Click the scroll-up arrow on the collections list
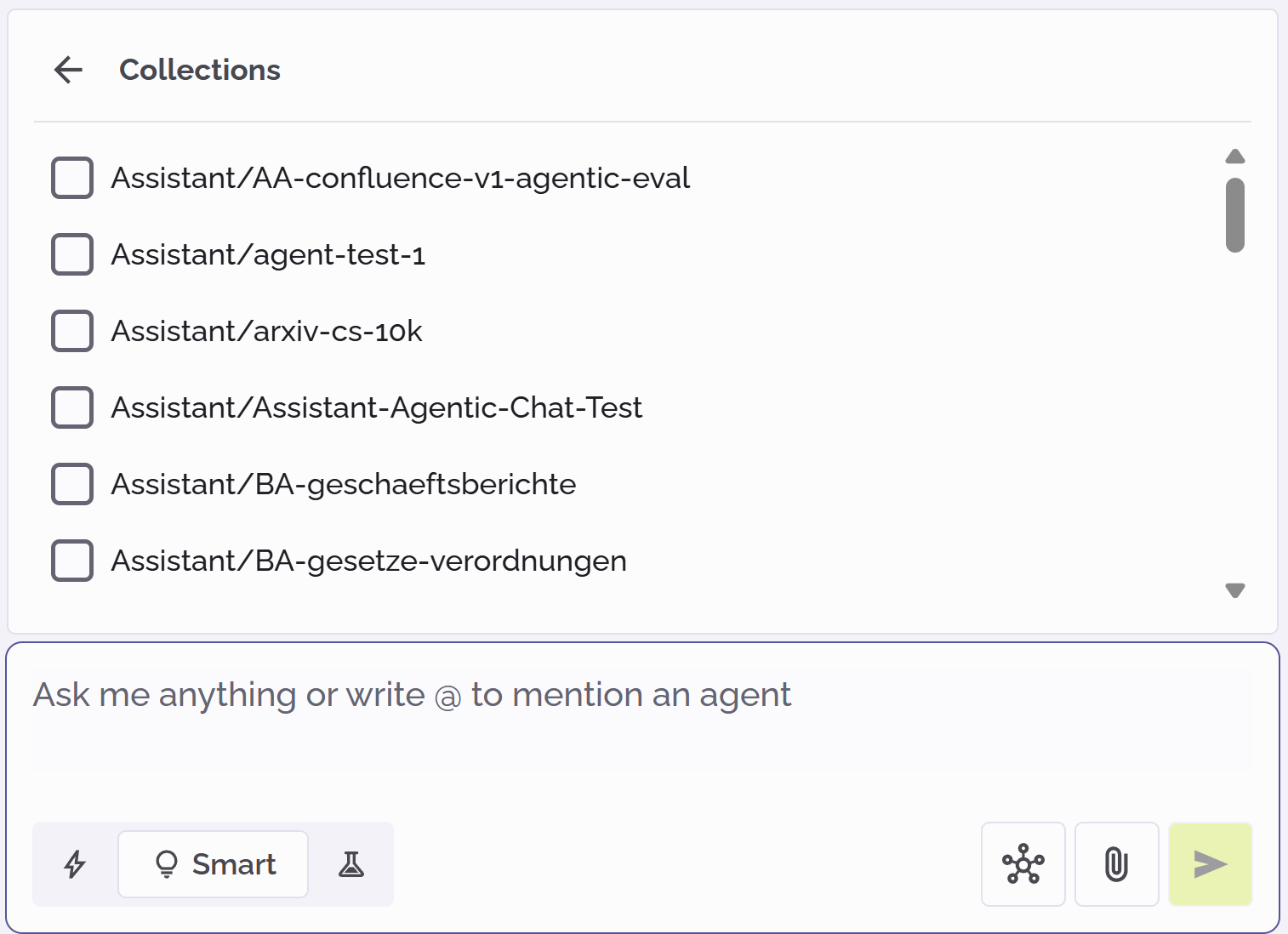 point(1234,156)
